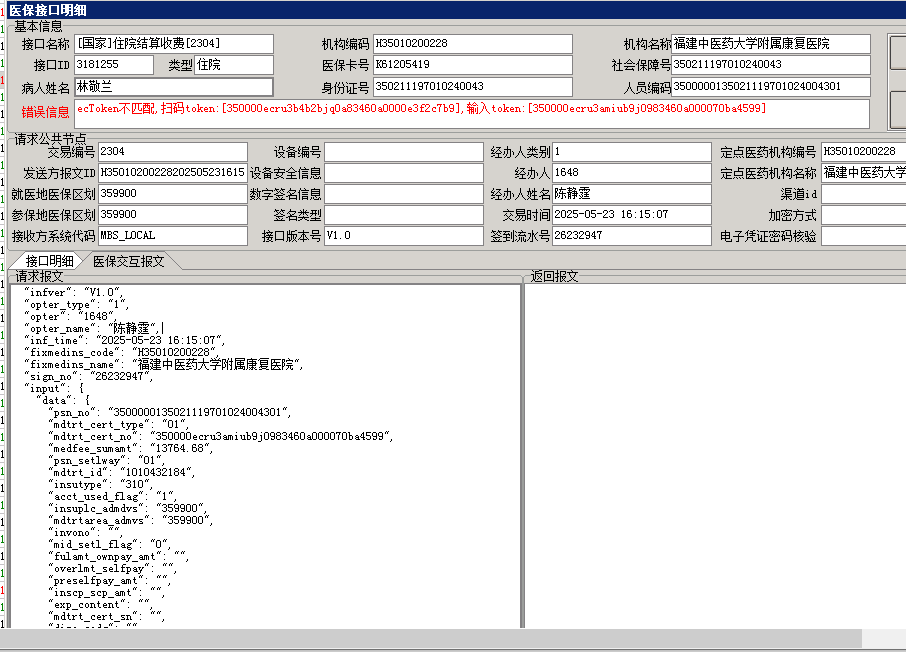Click the 签到流水号 field 26232947
906x652 pixels.
[x=632, y=236]
